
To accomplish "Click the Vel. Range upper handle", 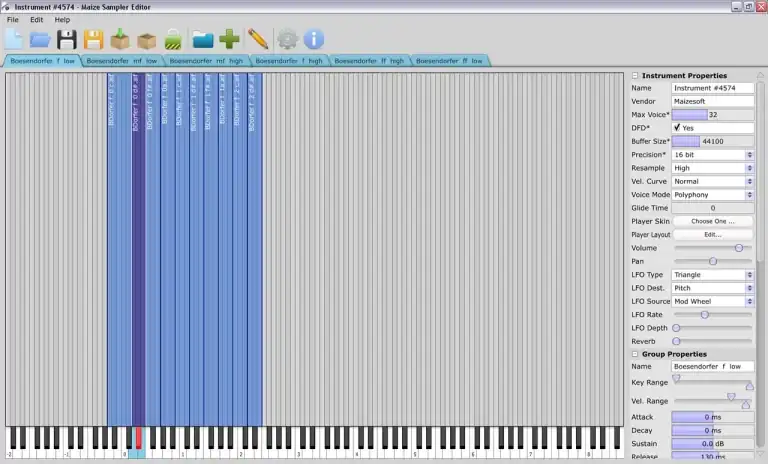I will point(731,396).
